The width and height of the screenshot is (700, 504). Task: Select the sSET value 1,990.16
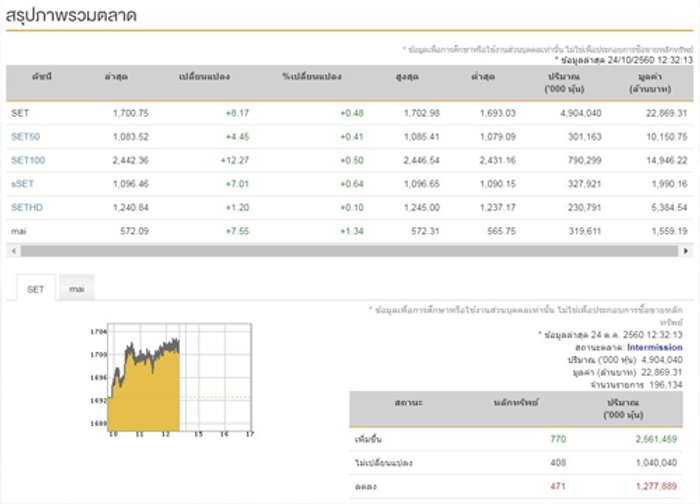(669, 184)
